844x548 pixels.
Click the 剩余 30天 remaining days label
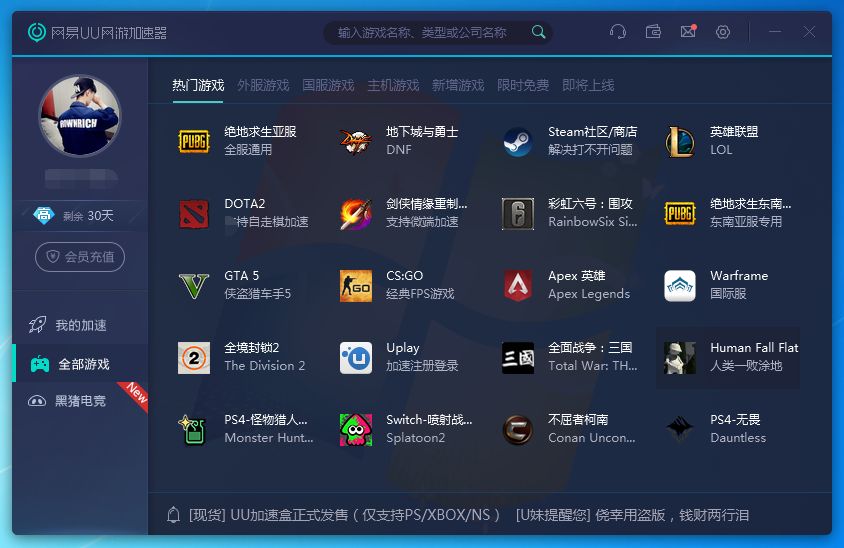point(88,216)
